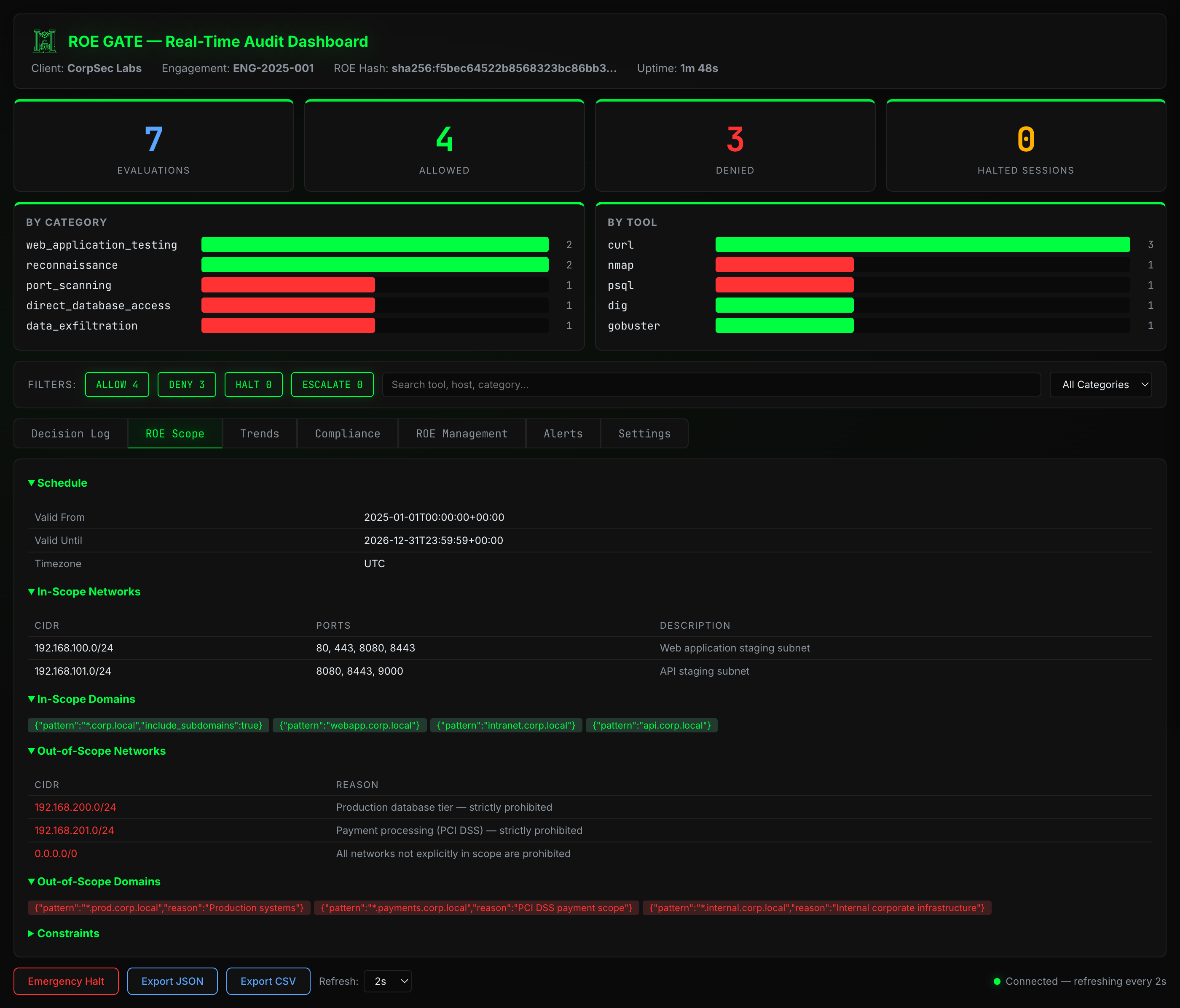Expand the Constraints section
The height and width of the screenshot is (1008, 1180).
click(x=64, y=933)
